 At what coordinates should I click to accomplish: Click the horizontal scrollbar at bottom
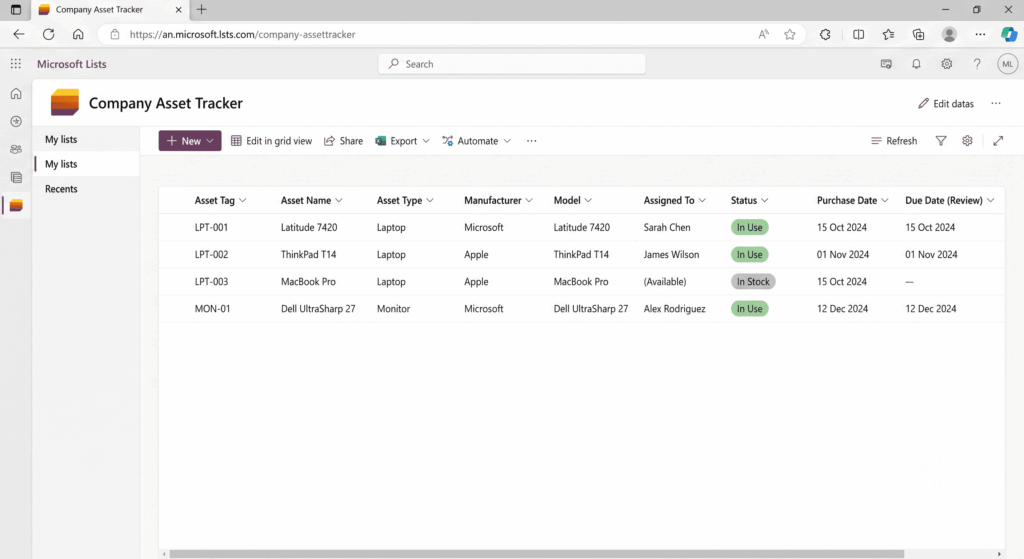click(536, 554)
